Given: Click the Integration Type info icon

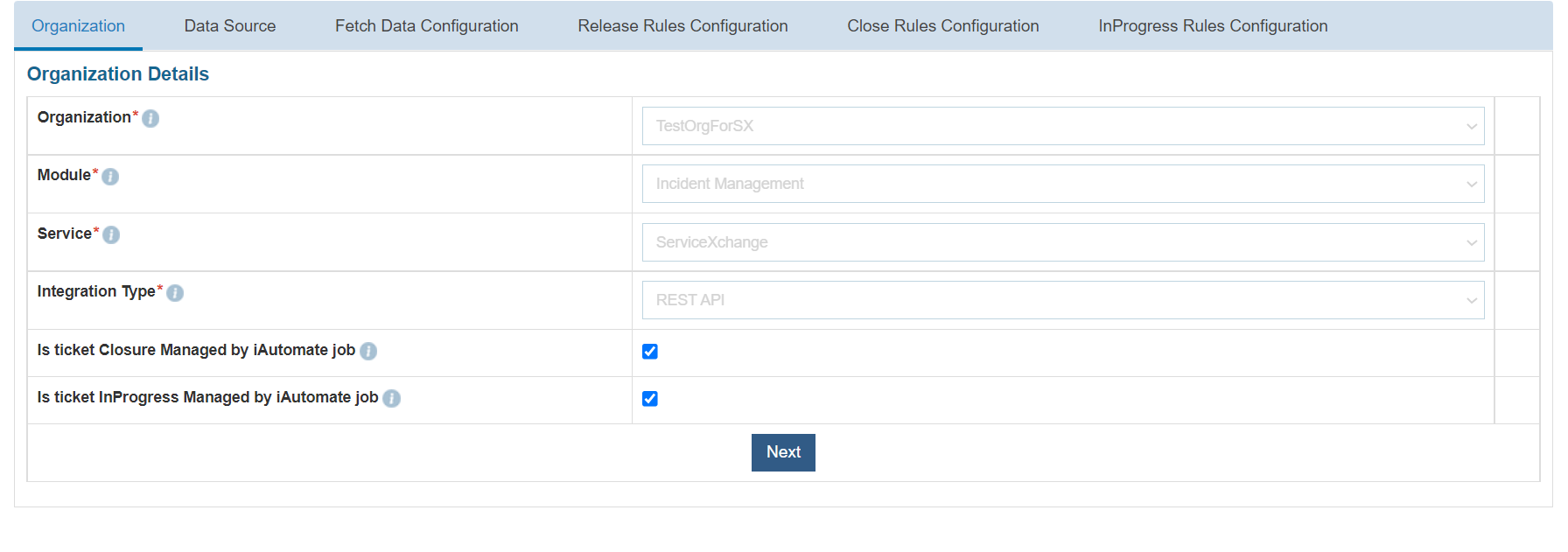Looking at the screenshot, I should coord(175,293).
